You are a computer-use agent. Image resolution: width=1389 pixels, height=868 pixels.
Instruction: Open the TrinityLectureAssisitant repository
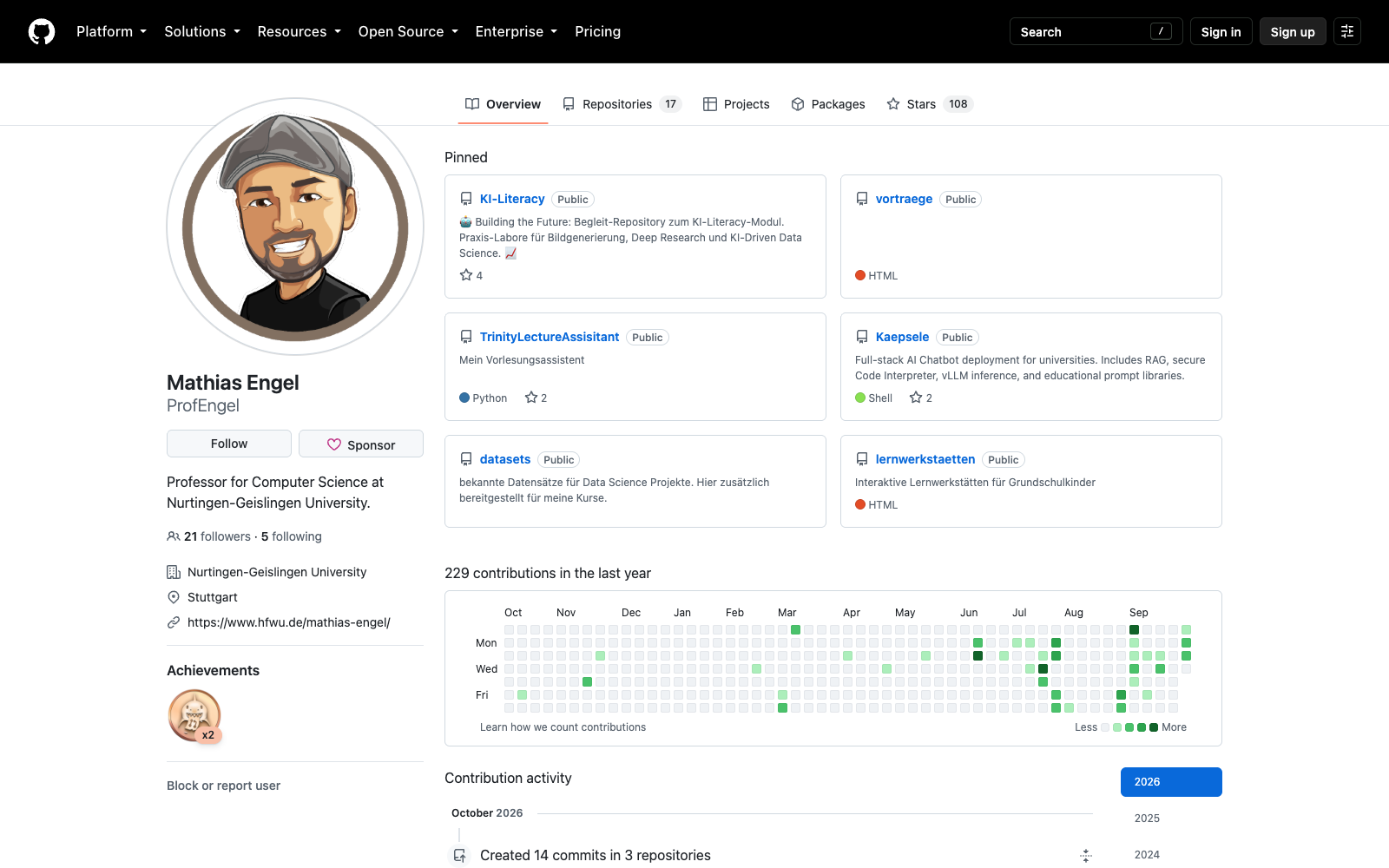pos(550,337)
